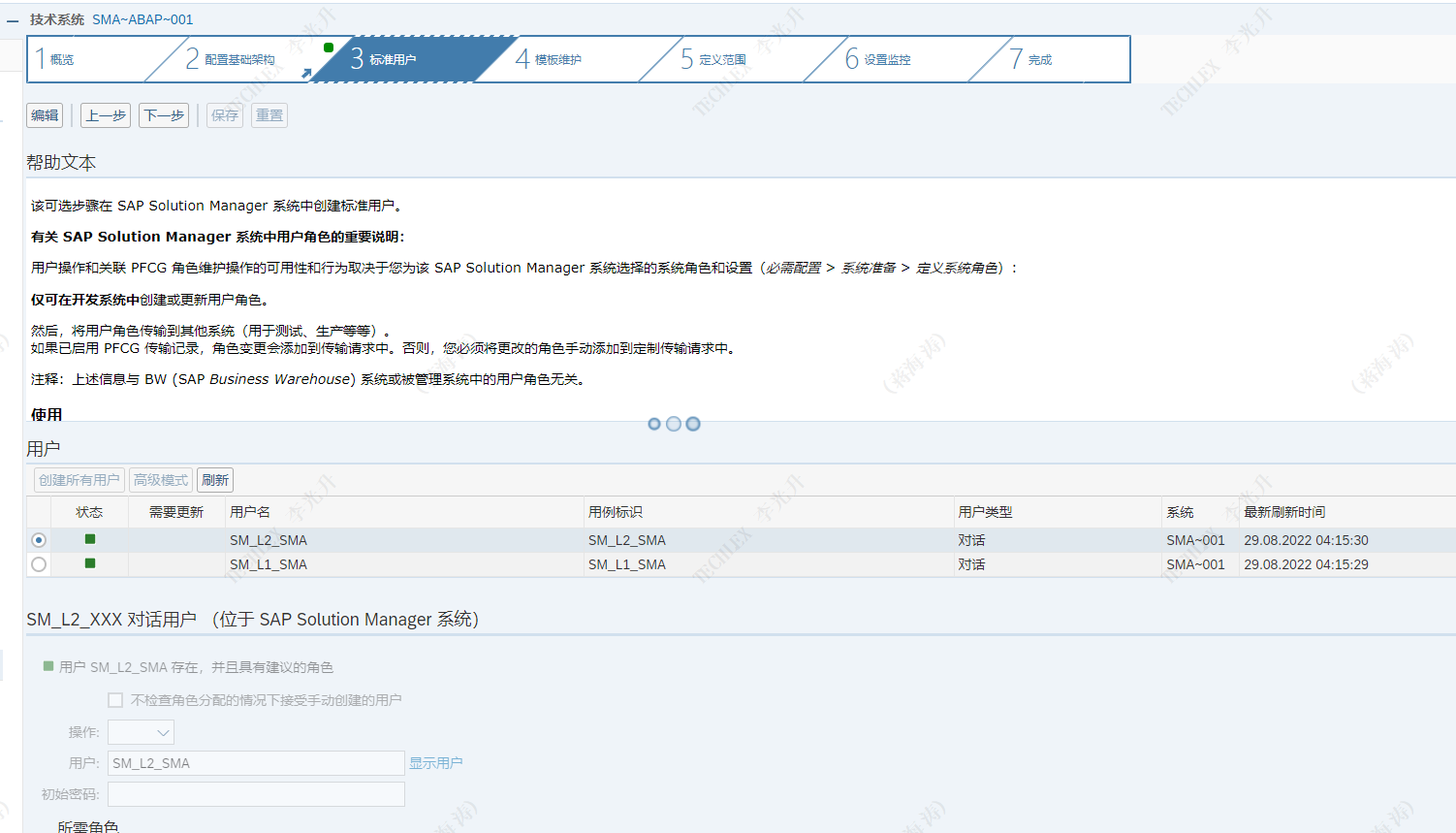Click the help text resize handle dots
The width and height of the screenshot is (1456, 833).
(674, 424)
